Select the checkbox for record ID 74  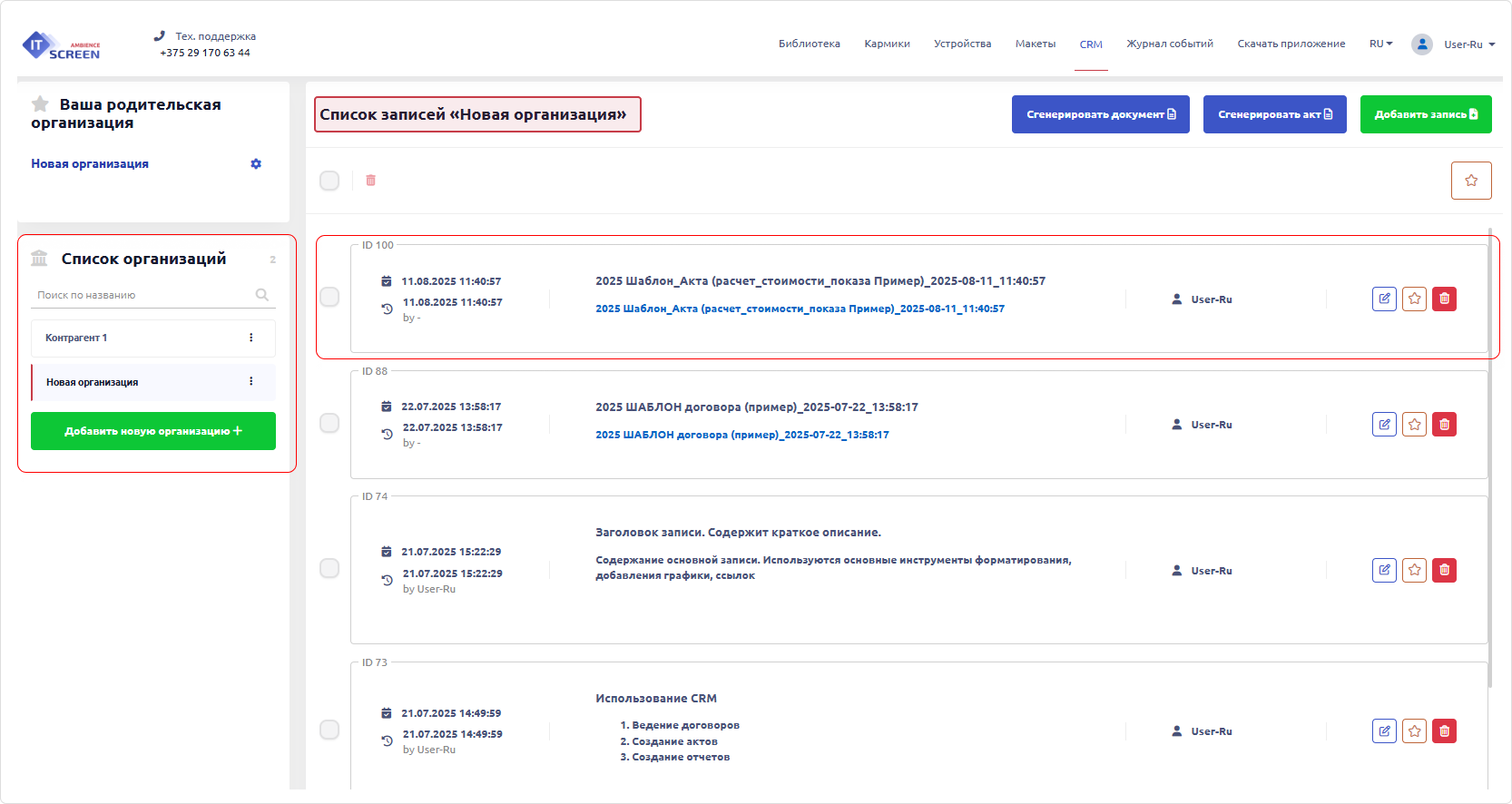[x=329, y=568]
